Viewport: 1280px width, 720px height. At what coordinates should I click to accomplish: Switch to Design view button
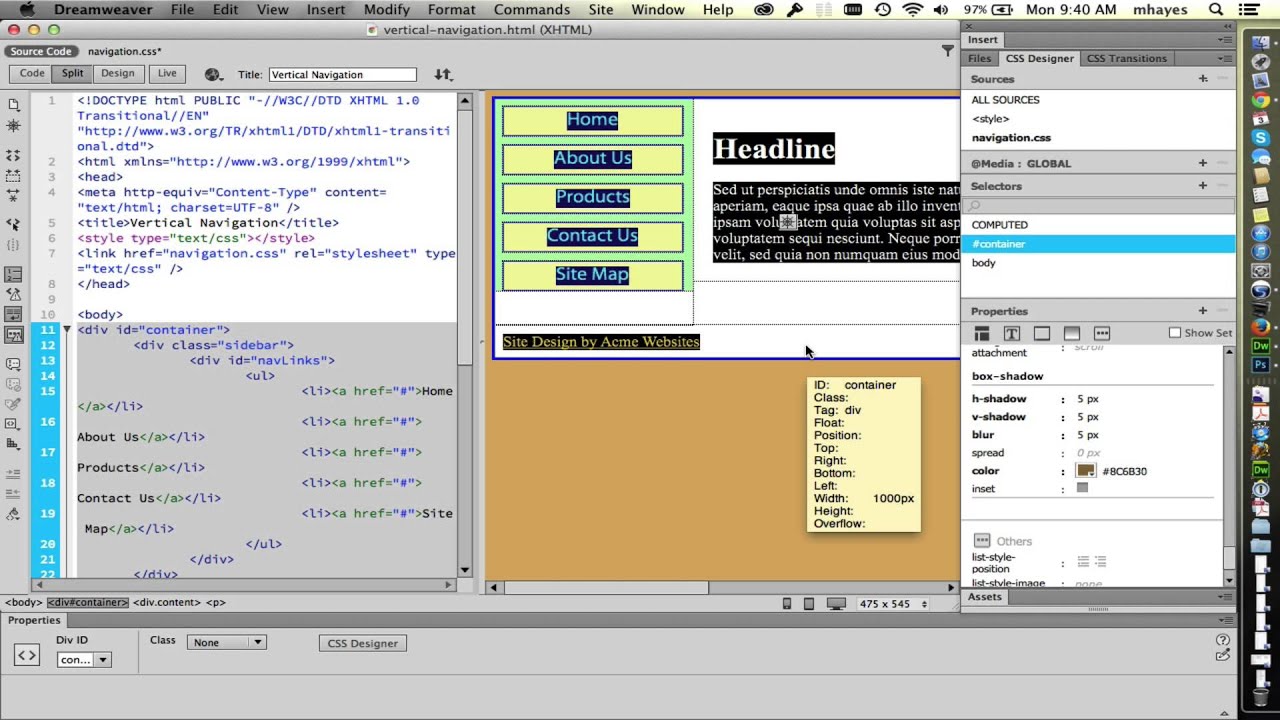tap(117, 73)
